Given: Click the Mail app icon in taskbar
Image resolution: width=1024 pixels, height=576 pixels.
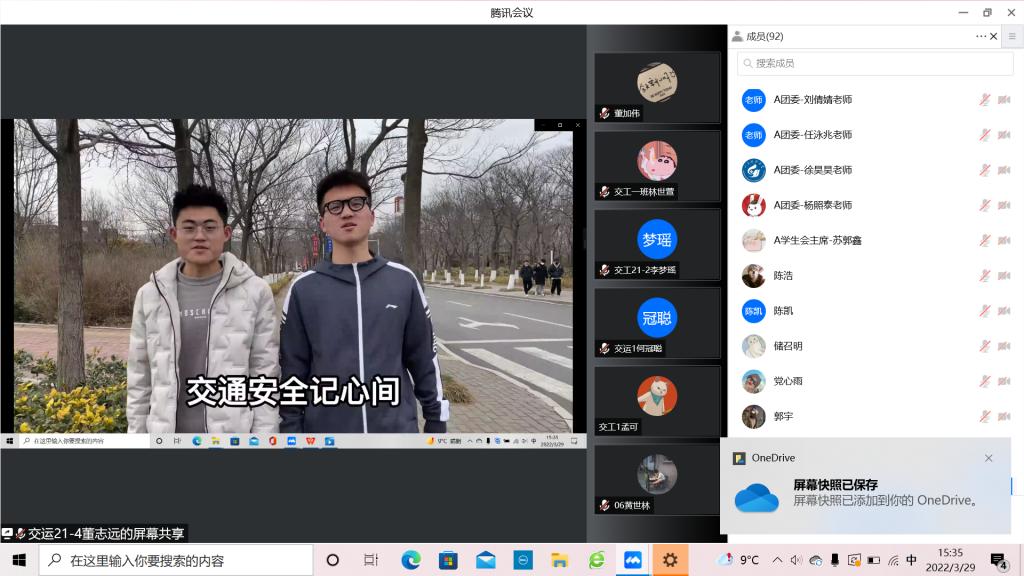Looking at the screenshot, I should [486, 560].
